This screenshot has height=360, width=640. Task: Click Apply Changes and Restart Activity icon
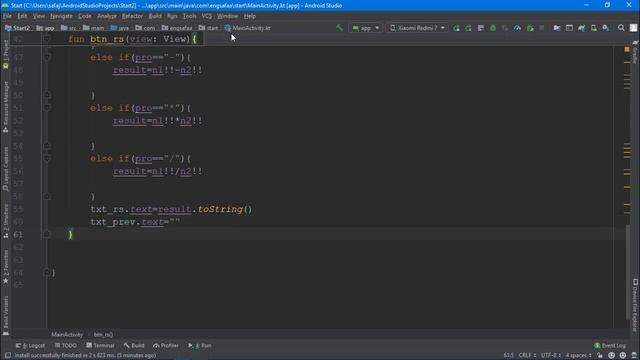tap(469, 28)
